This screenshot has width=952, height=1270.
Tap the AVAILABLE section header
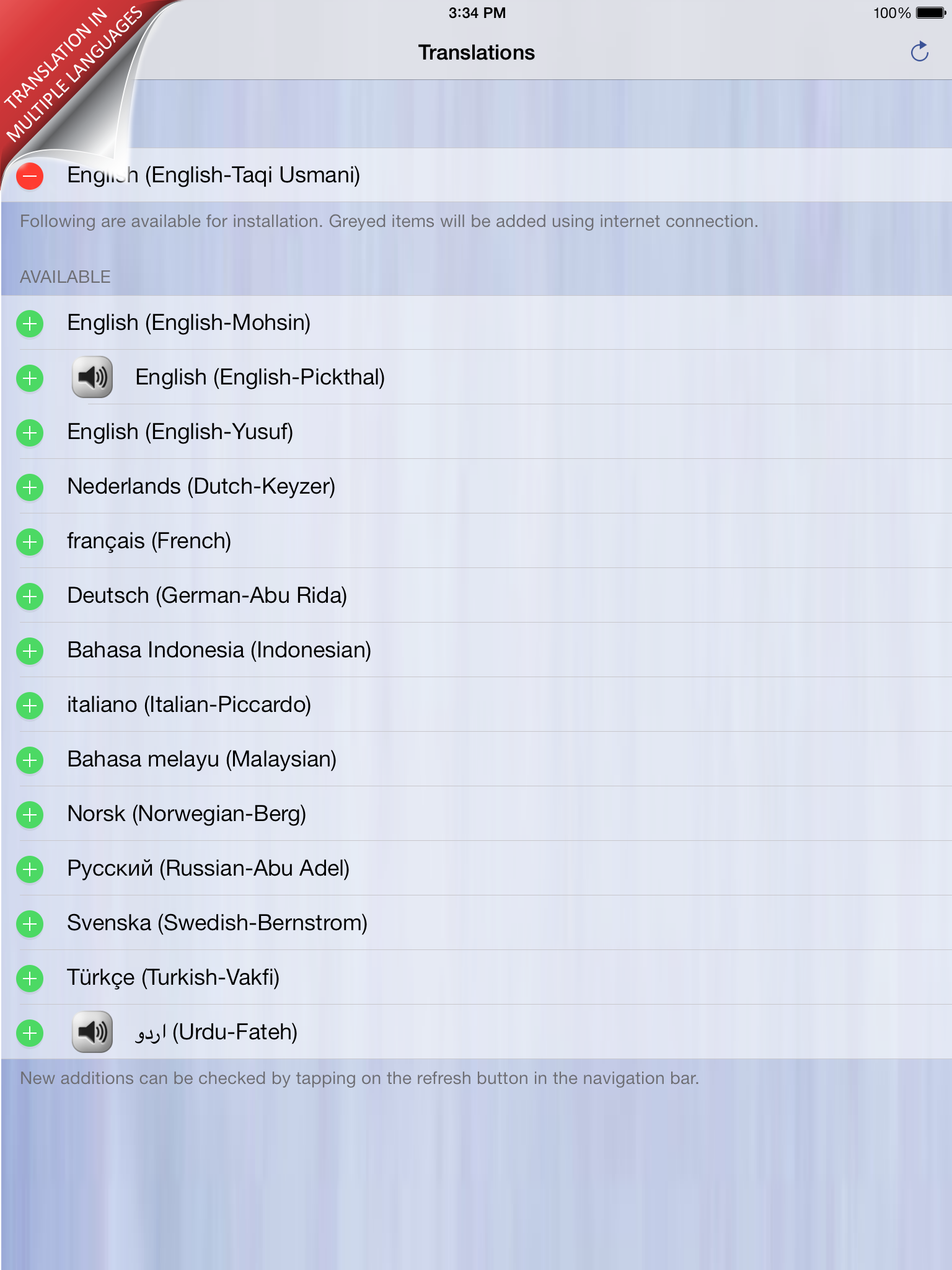pyautogui.click(x=65, y=277)
